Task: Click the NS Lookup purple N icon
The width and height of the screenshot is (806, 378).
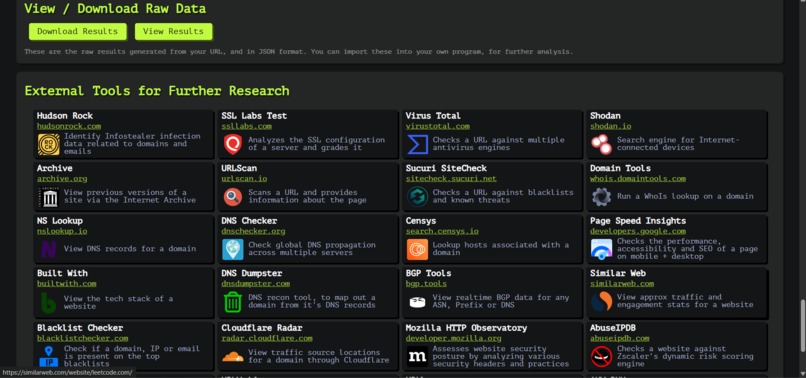Action: click(48, 249)
